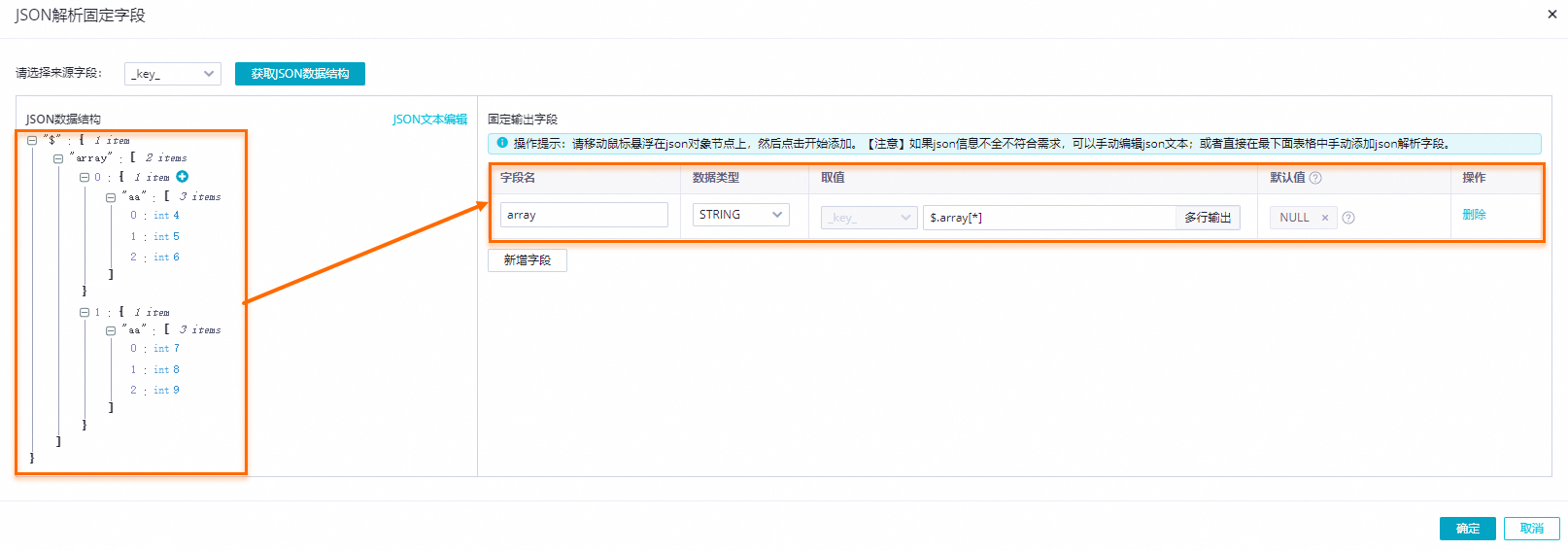Click the 获取JSON数据结构 button

(300, 74)
